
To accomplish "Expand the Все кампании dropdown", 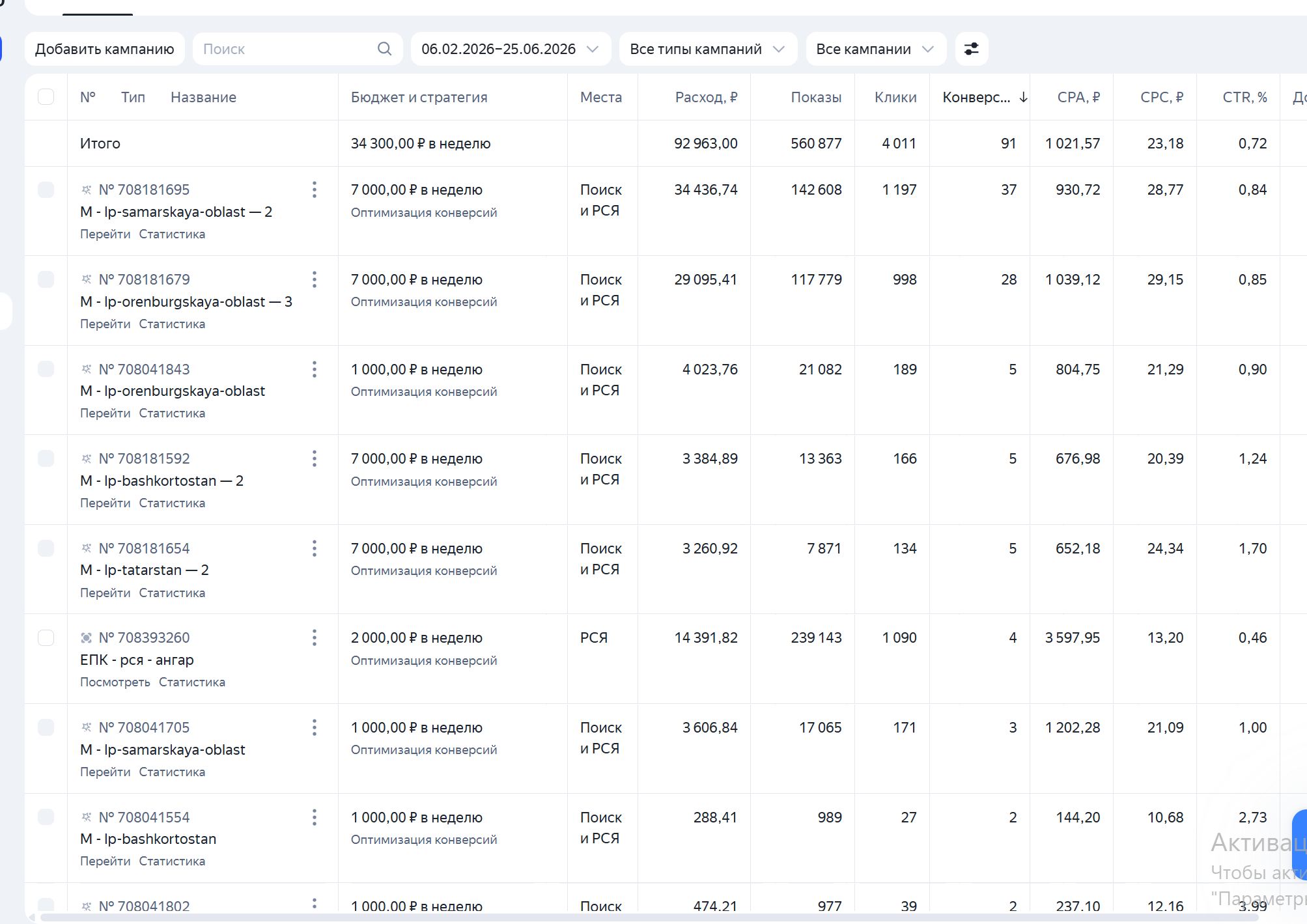I will (876, 49).
